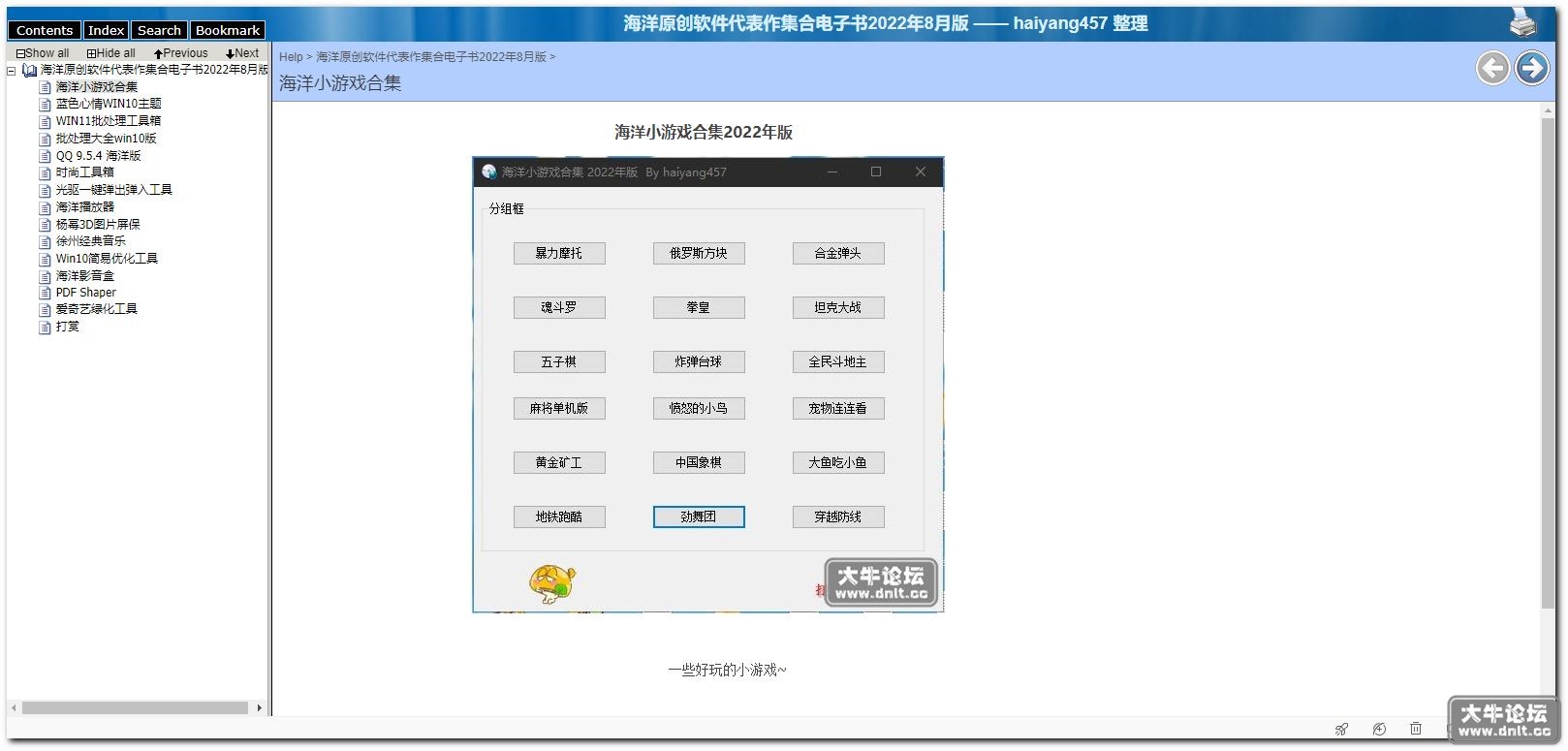
Task: Open Win10简易优化工具 topic
Action: coord(107,259)
